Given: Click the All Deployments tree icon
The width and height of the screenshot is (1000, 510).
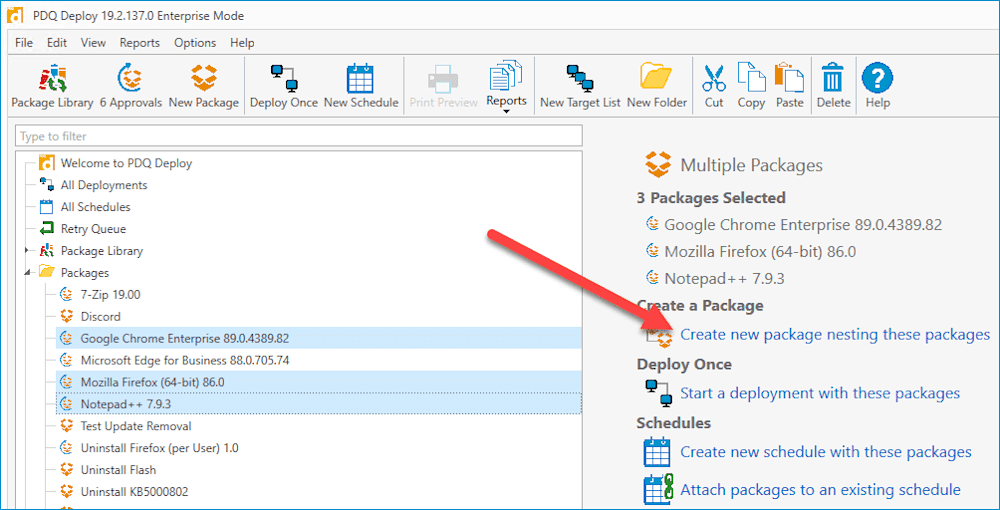Looking at the screenshot, I should click(x=47, y=185).
